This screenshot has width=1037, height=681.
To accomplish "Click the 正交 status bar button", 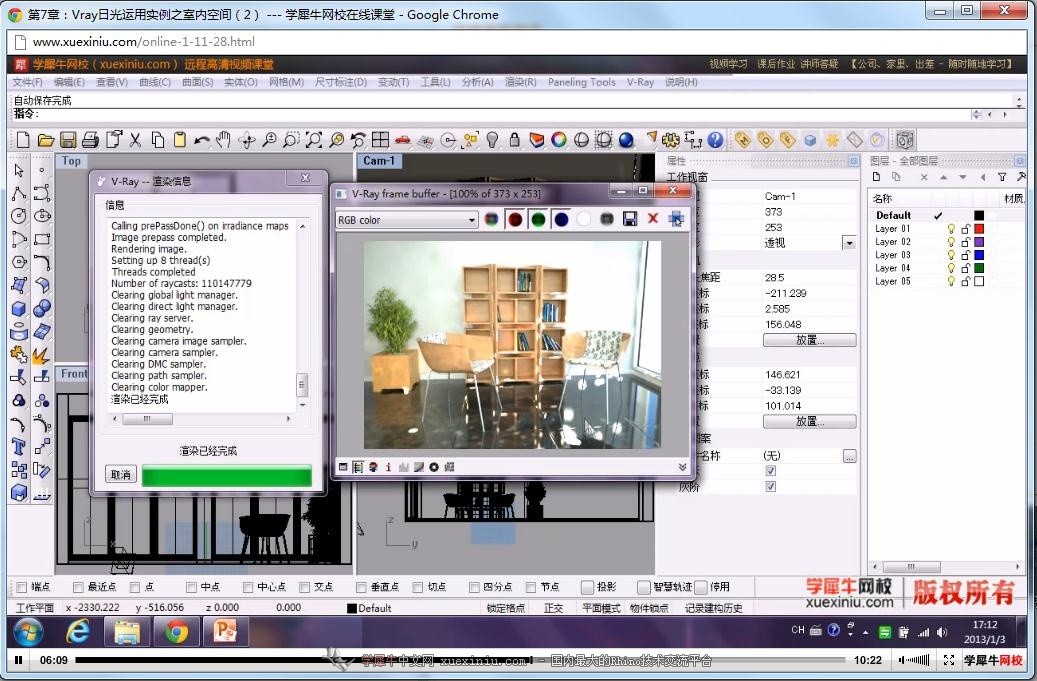I will (x=554, y=608).
